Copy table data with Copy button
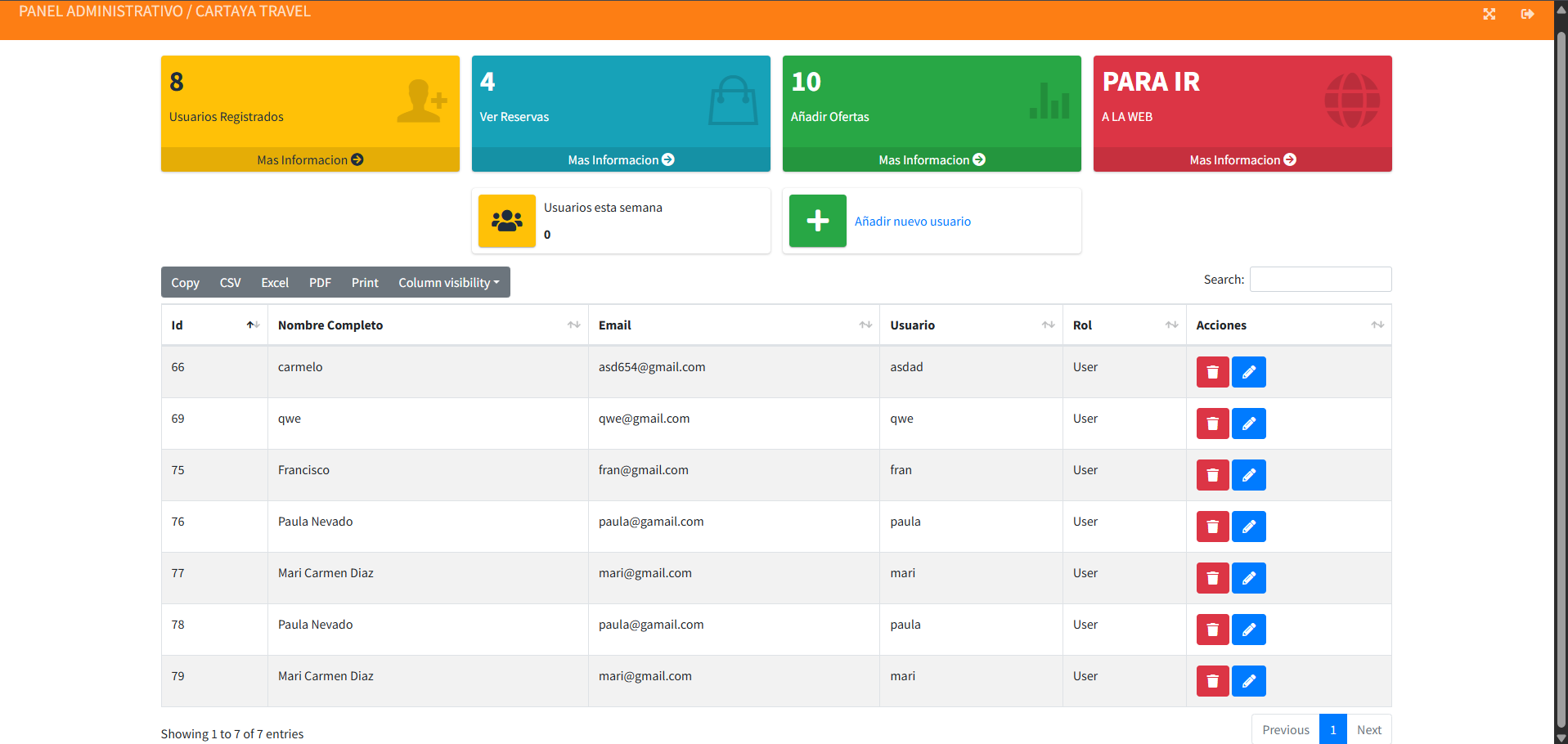The width and height of the screenshot is (1568, 744). (x=185, y=283)
